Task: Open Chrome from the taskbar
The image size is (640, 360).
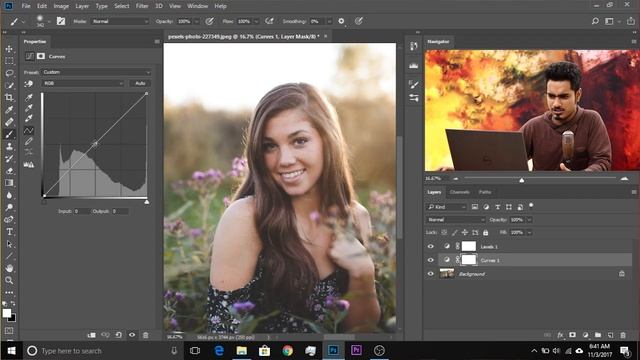Action: pyautogui.click(x=287, y=351)
